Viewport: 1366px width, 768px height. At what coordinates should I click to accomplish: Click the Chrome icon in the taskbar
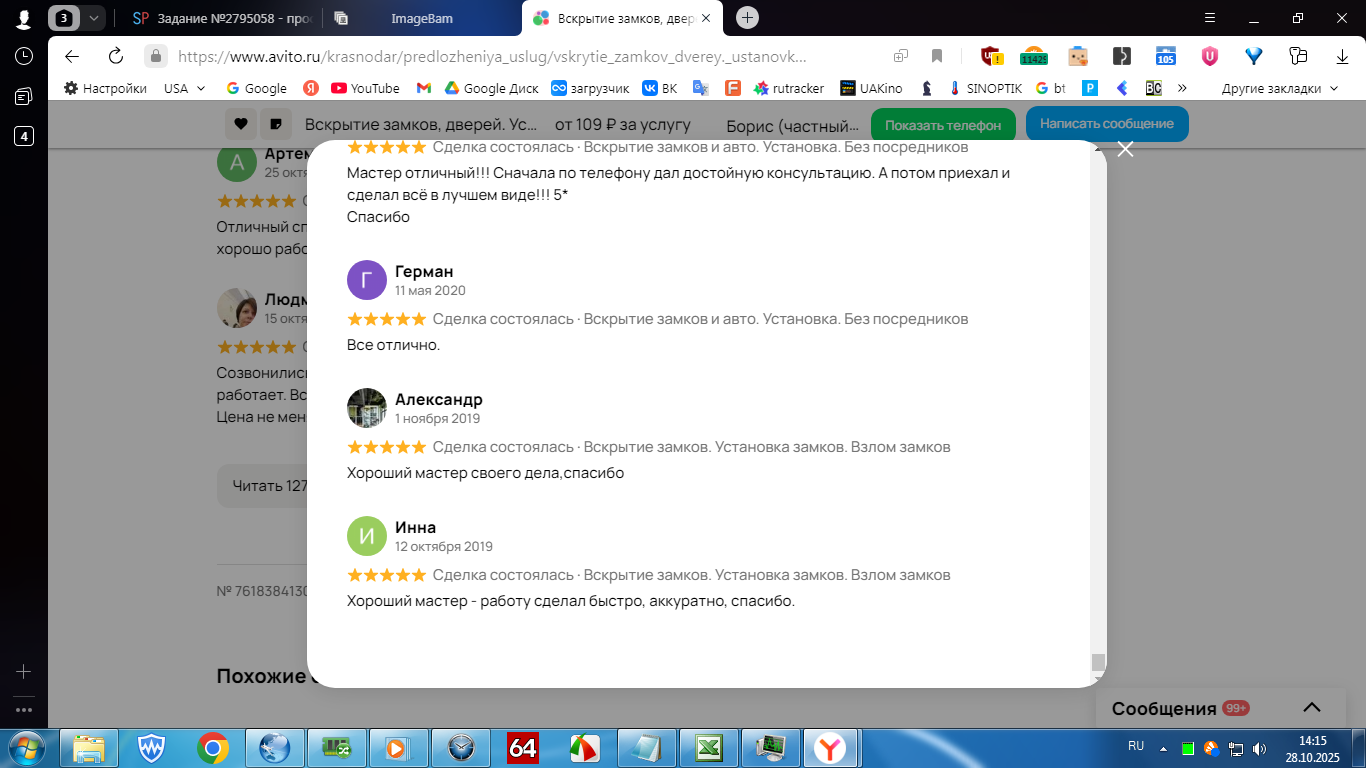[x=213, y=747]
